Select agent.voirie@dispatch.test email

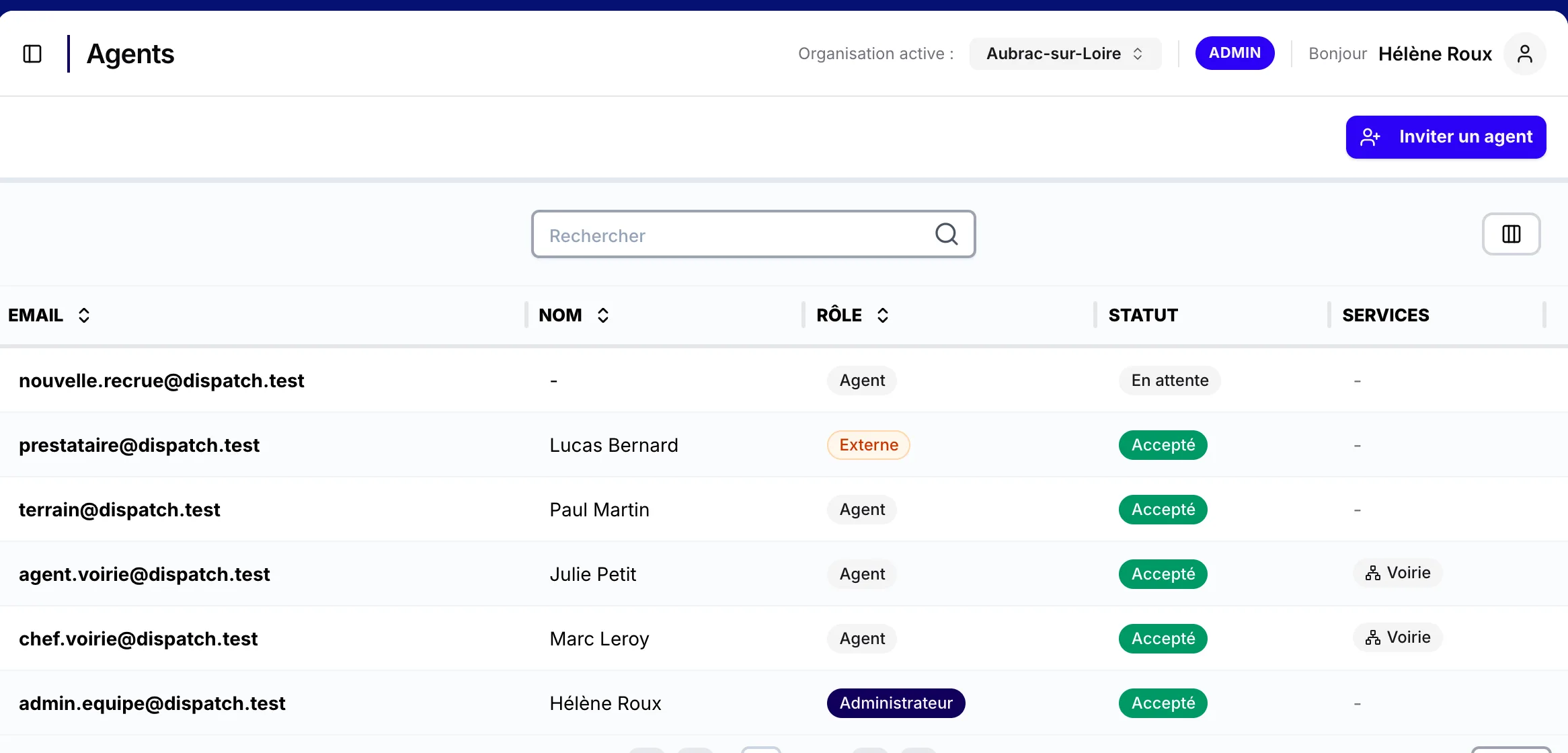point(145,574)
